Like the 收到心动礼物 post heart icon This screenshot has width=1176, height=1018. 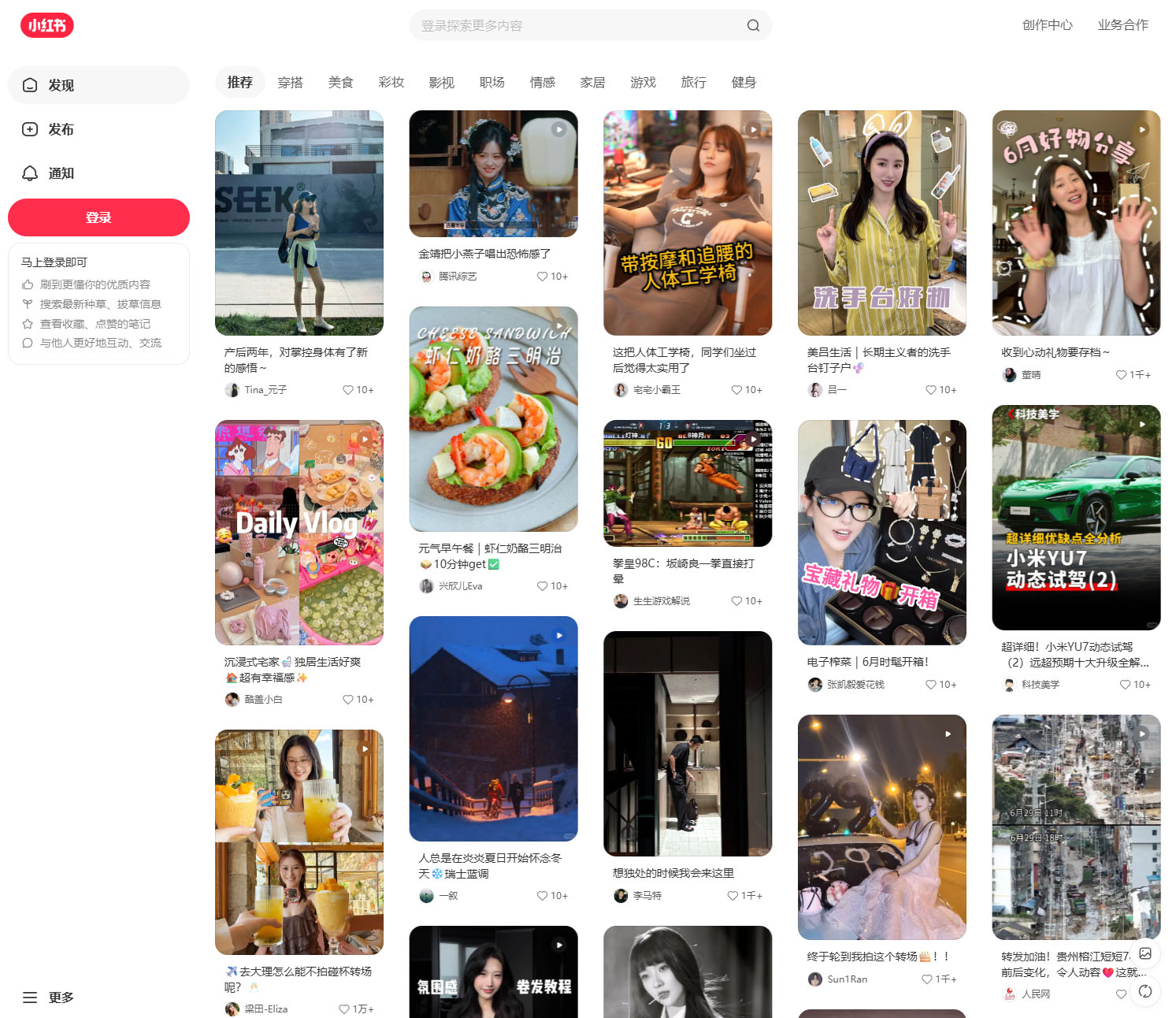coord(1121,375)
